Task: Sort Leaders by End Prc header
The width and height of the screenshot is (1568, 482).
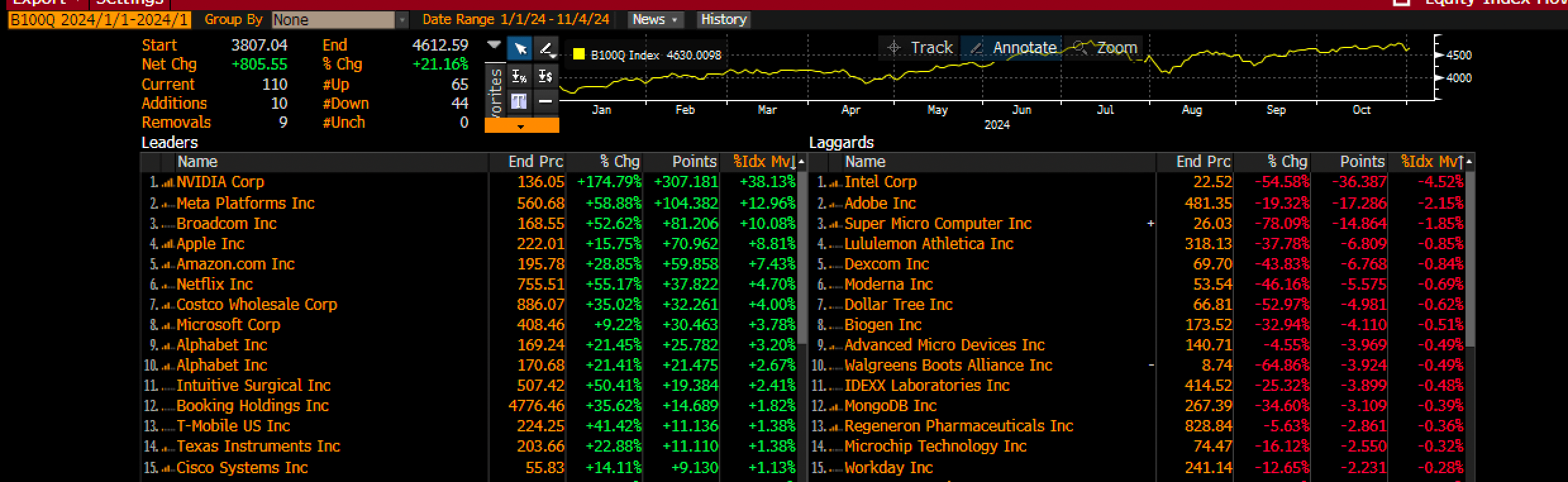Action: point(528,162)
